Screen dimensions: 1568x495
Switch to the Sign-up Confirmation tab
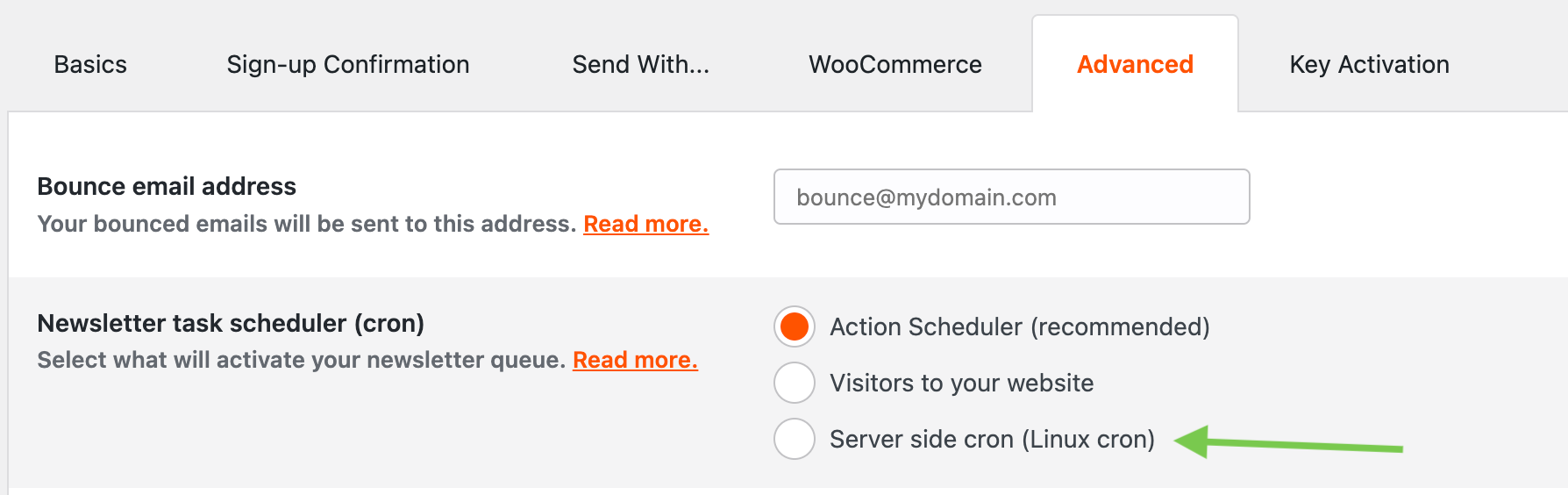point(347,64)
